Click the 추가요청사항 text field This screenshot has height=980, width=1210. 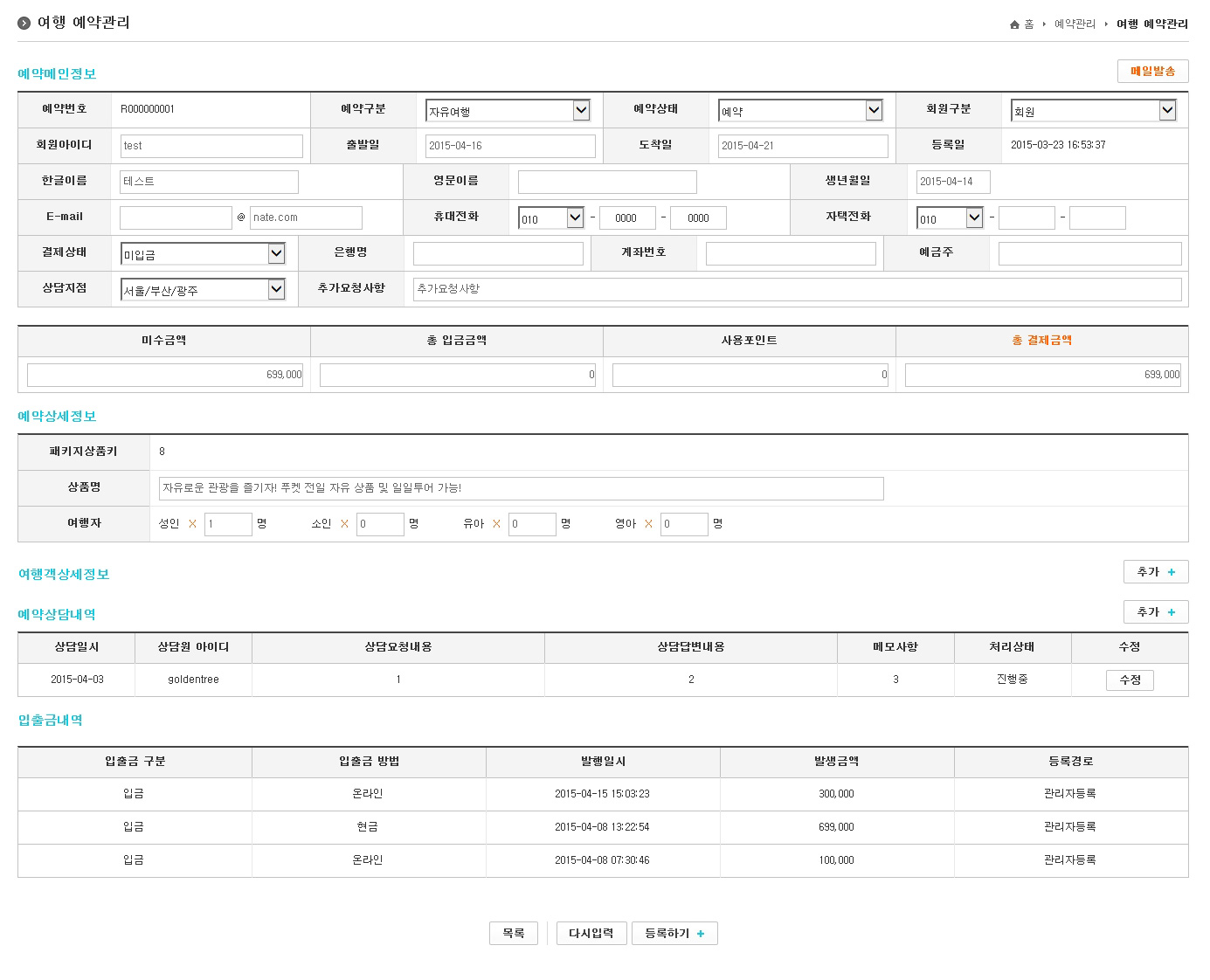tap(797, 289)
